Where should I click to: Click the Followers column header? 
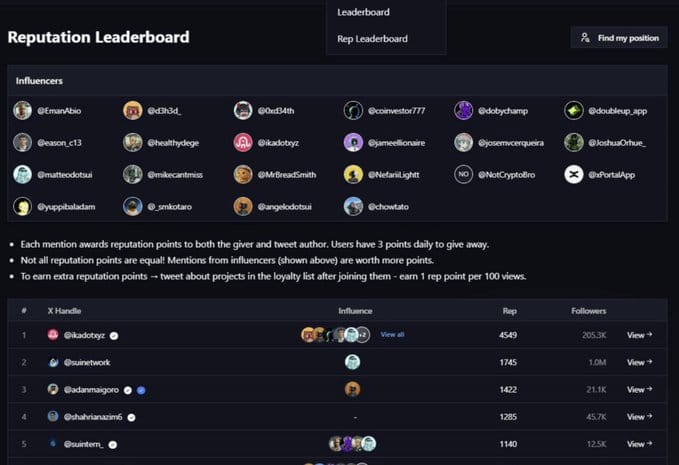pyautogui.click(x=588, y=311)
